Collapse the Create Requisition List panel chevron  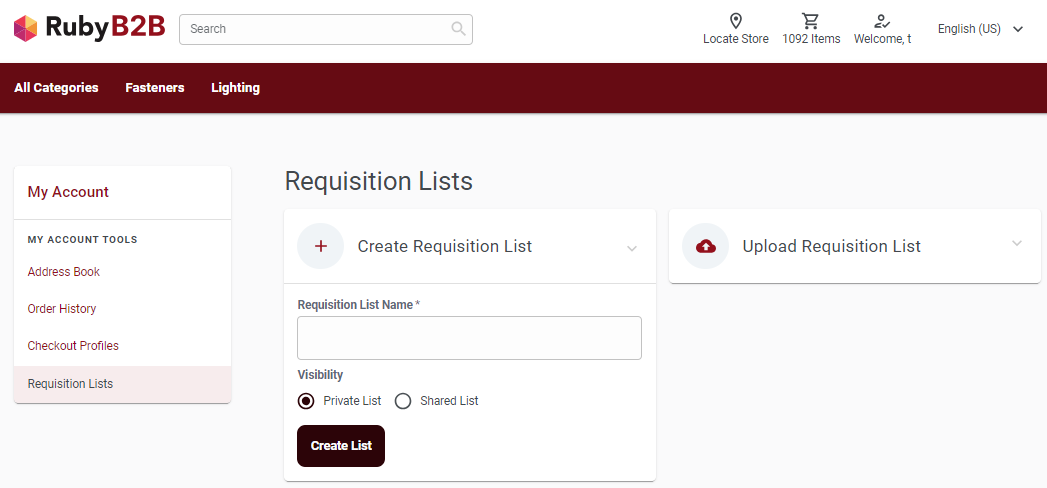pos(632,248)
